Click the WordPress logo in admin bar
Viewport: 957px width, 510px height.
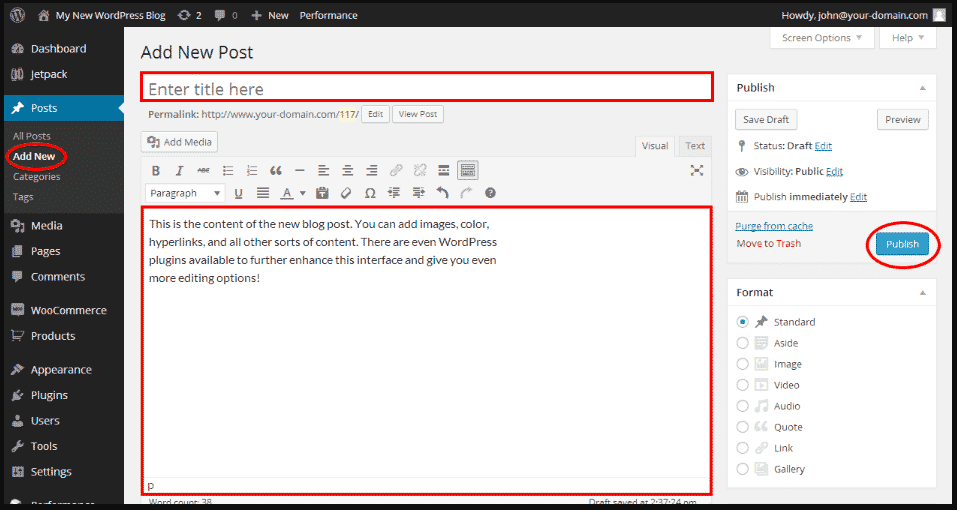point(18,15)
